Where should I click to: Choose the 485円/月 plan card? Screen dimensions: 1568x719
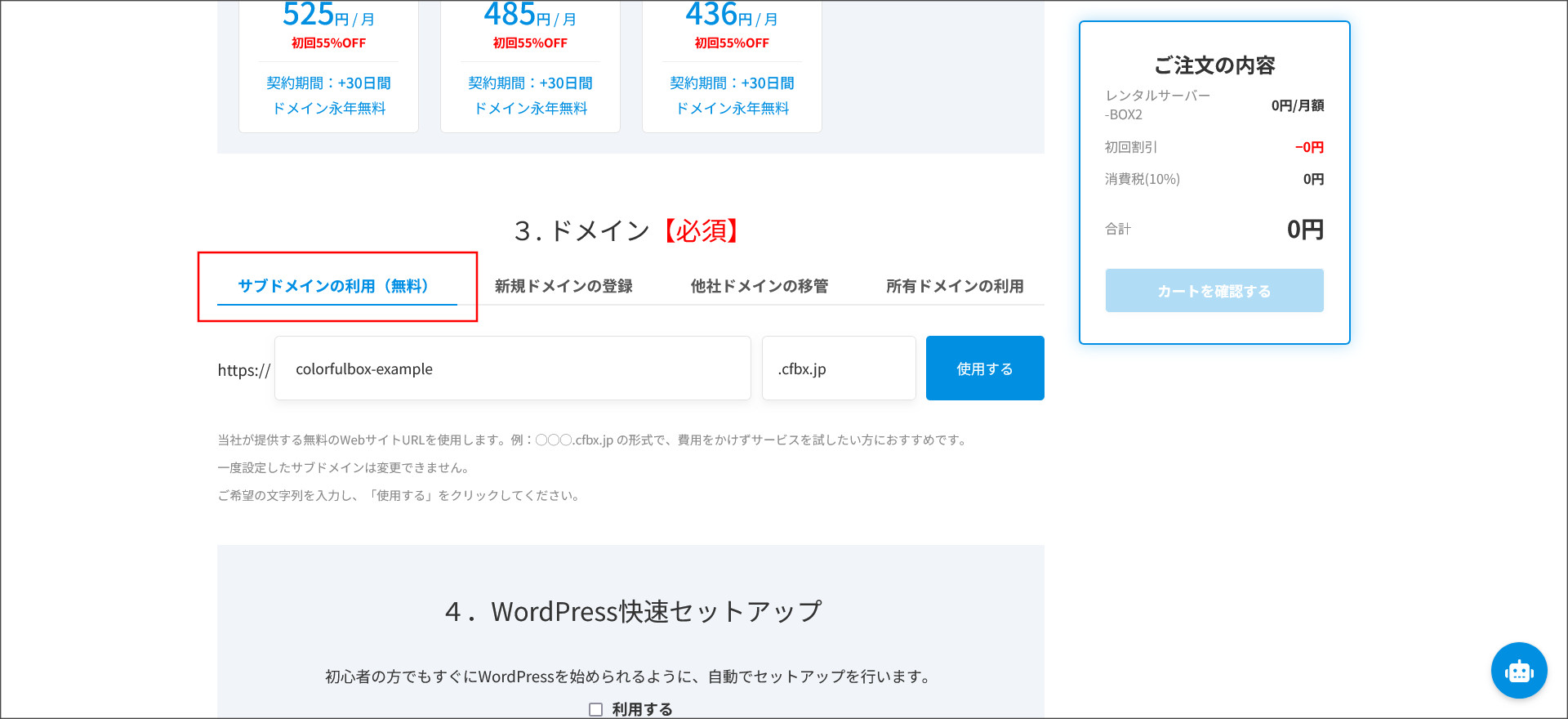coord(530,65)
